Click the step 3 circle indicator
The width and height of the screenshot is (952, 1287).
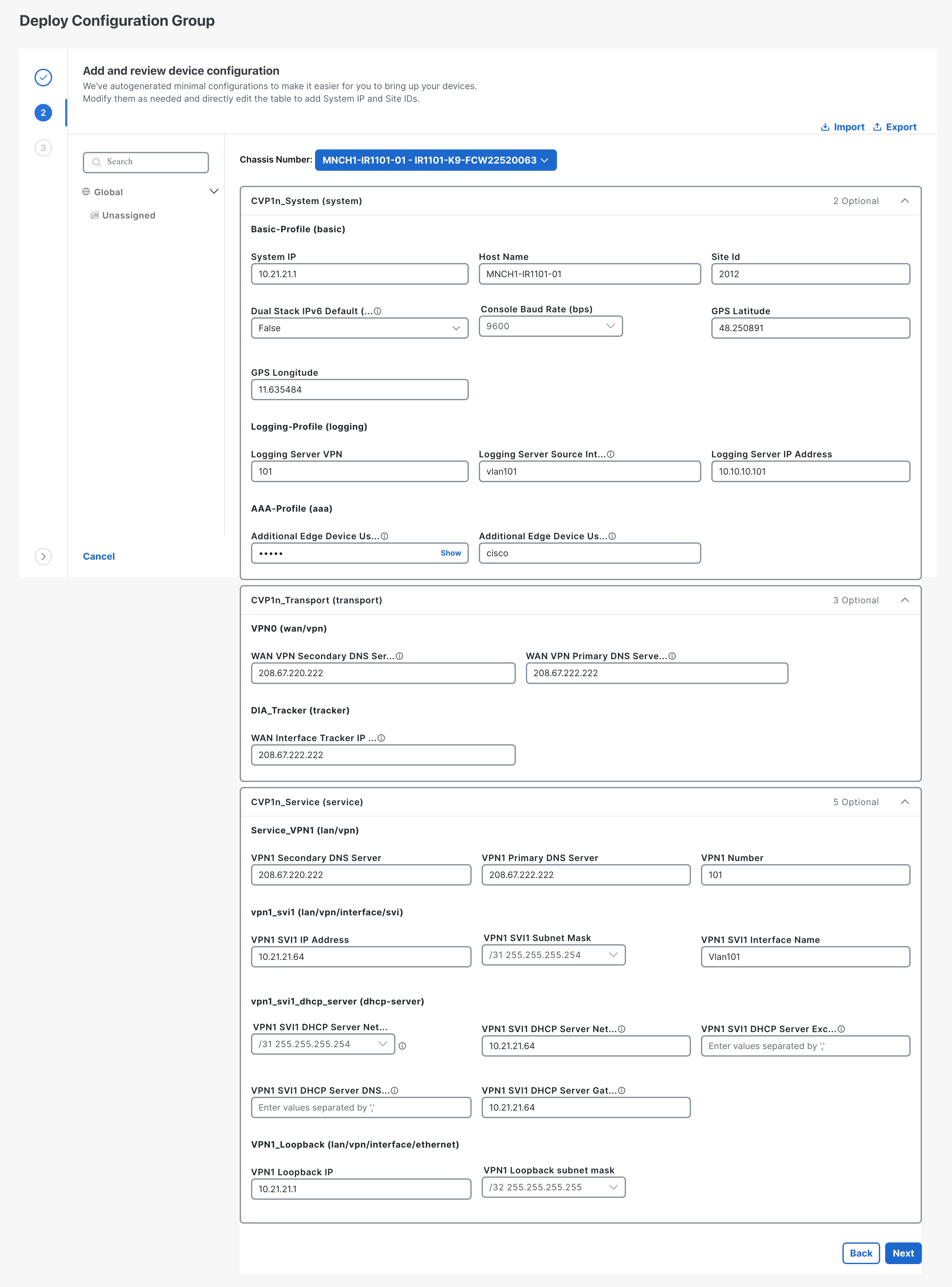pyautogui.click(x=43, y=148)
